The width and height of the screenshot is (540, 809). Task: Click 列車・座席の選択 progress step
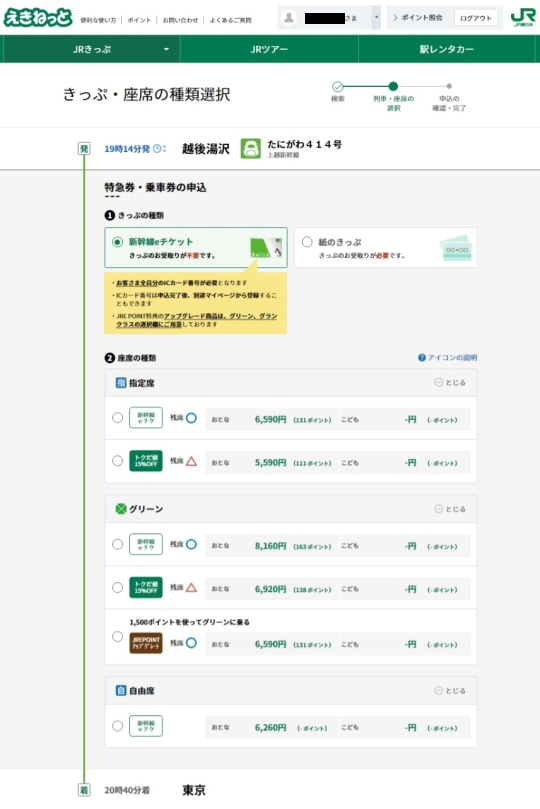tap(394, 96)
